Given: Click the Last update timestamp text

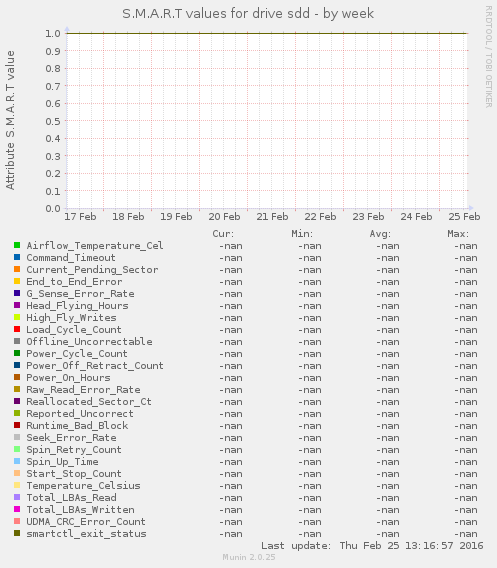Looking at the screenshot, I should tap(372, 546).
